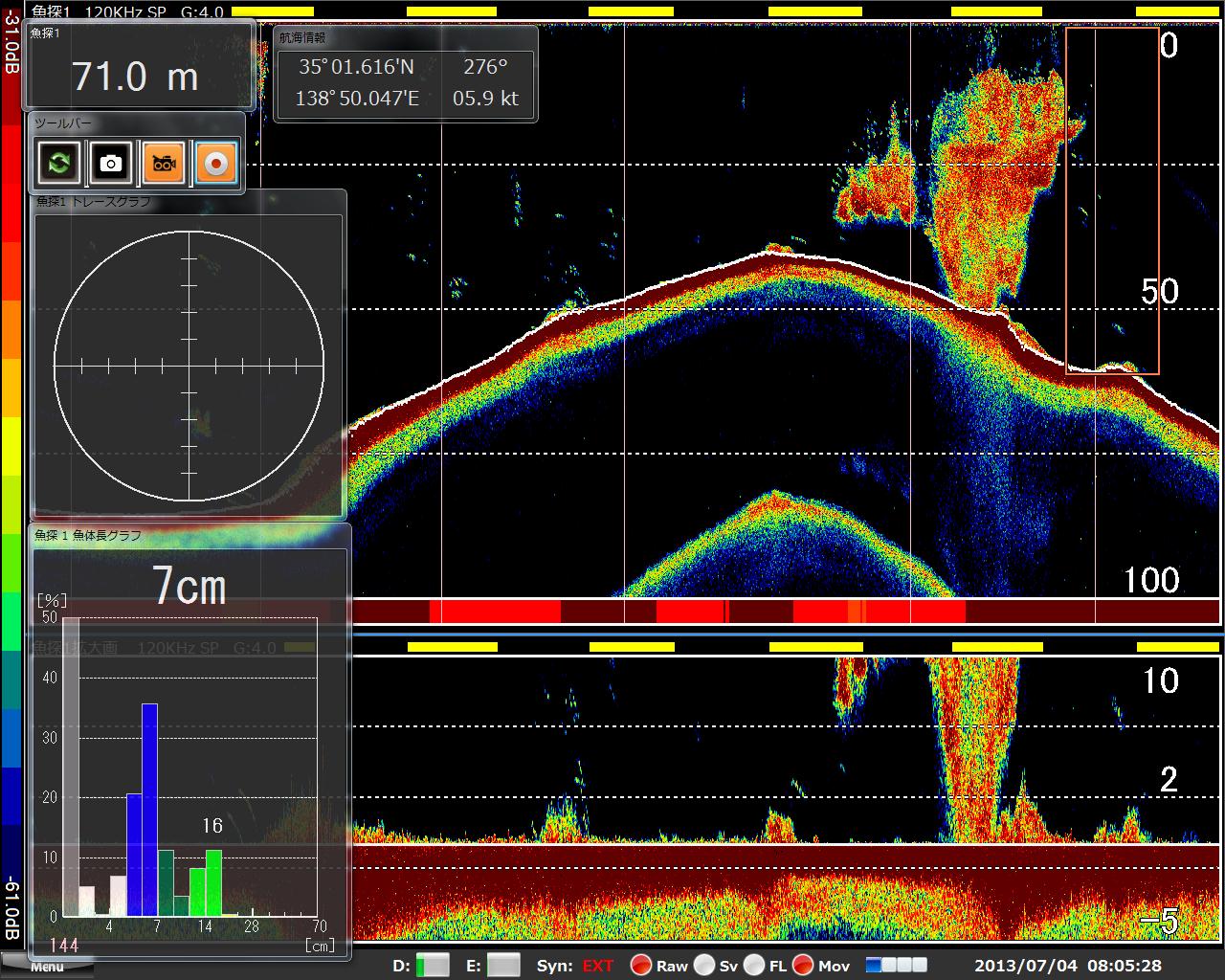Click the orange zoom region box on echogram
Image resolution: width=1225 pixels, height=980 pixels.
coord(1112,200)
